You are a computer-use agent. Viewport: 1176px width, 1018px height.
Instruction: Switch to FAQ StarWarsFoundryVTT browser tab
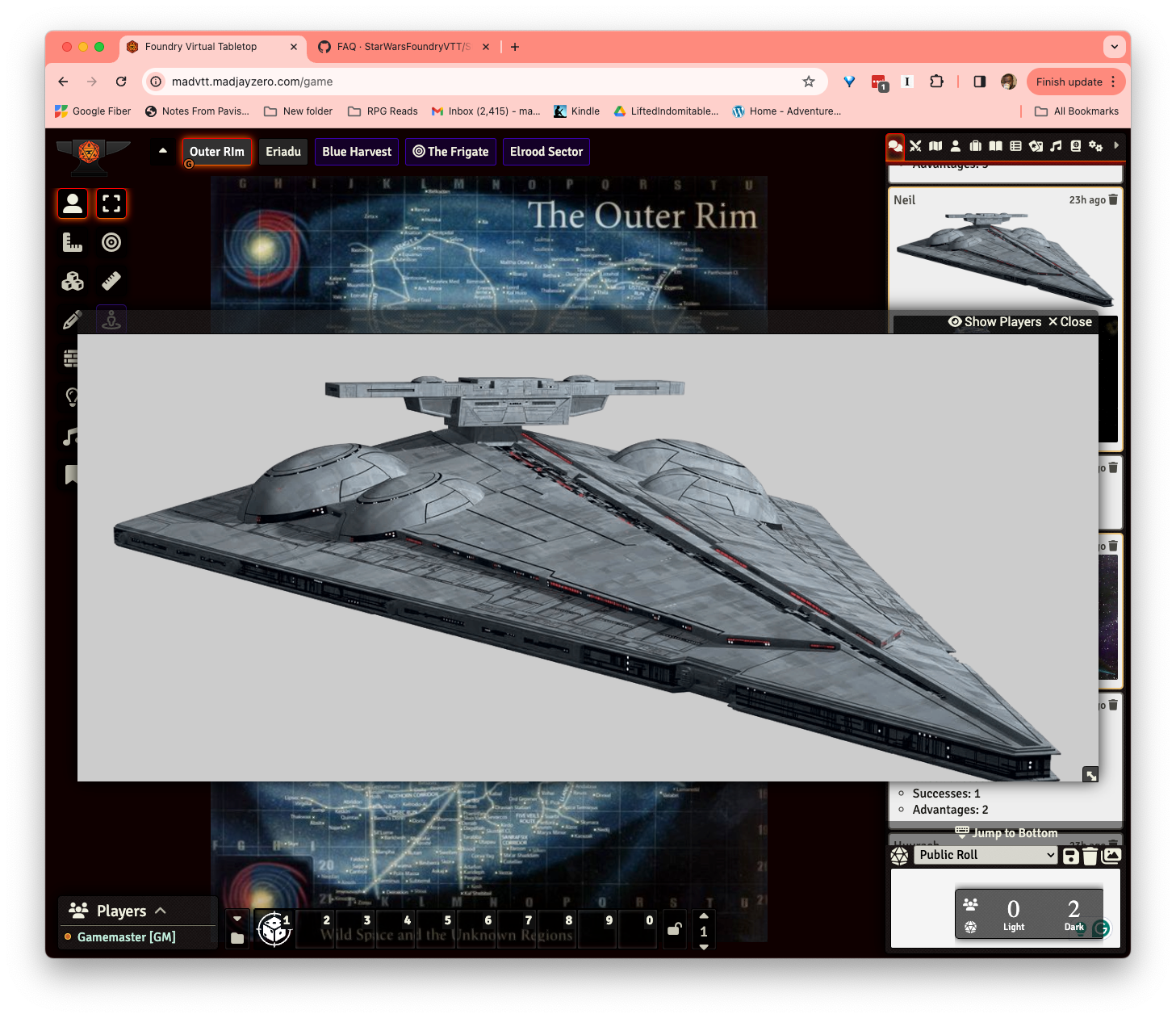pyautogui.click(x=404, y=47)
